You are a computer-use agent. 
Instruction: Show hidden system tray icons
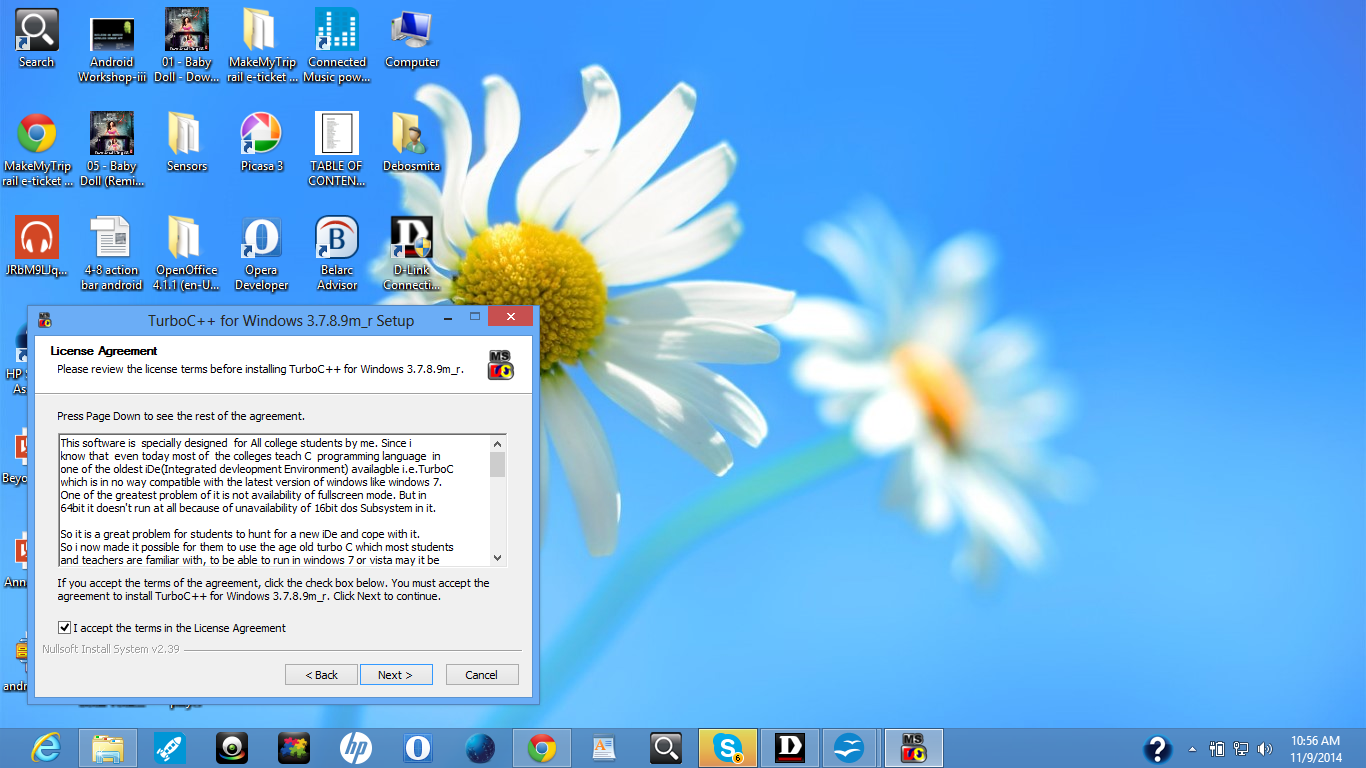tap(1192, 748)
